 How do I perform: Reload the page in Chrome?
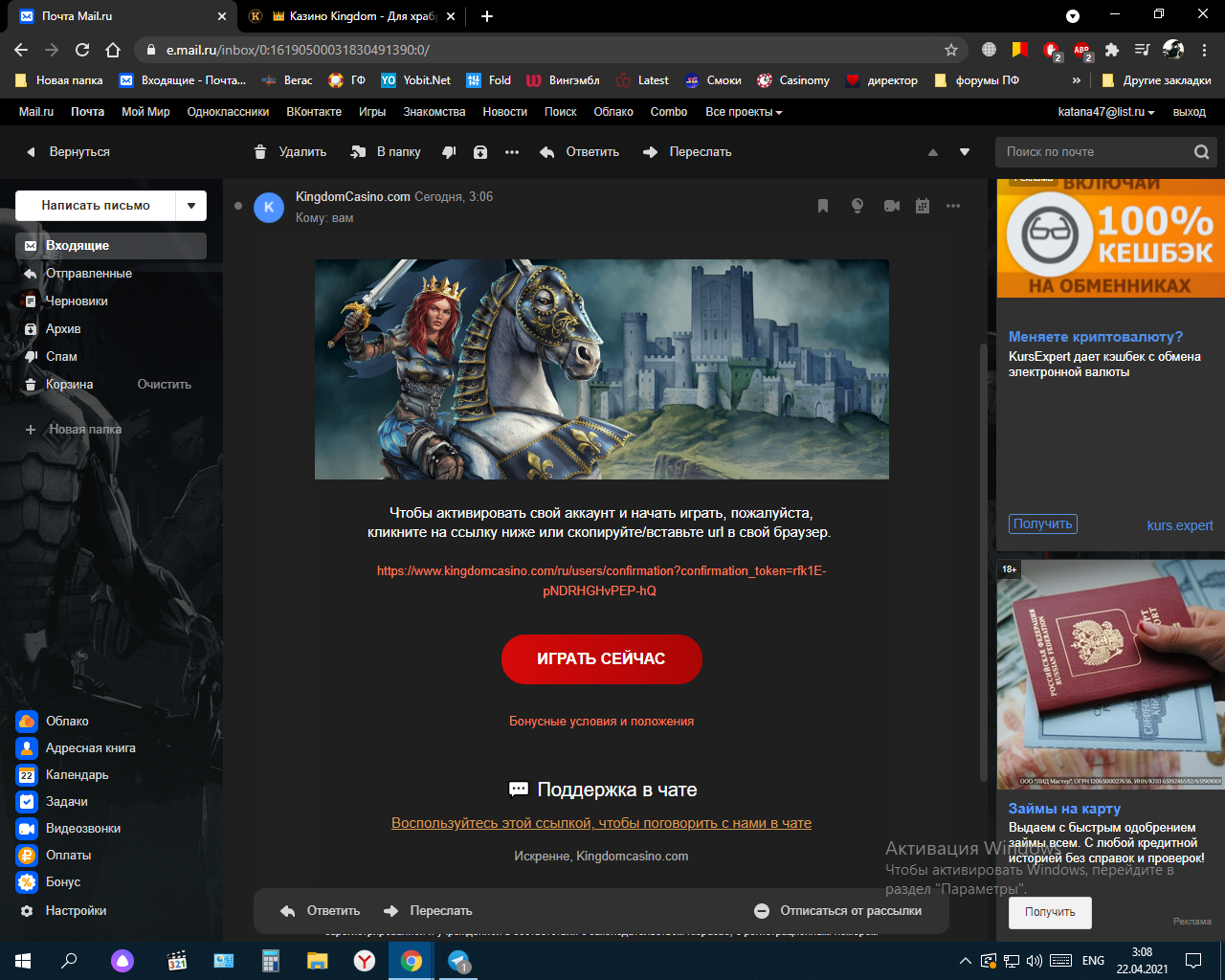click(x=82, y=50)
